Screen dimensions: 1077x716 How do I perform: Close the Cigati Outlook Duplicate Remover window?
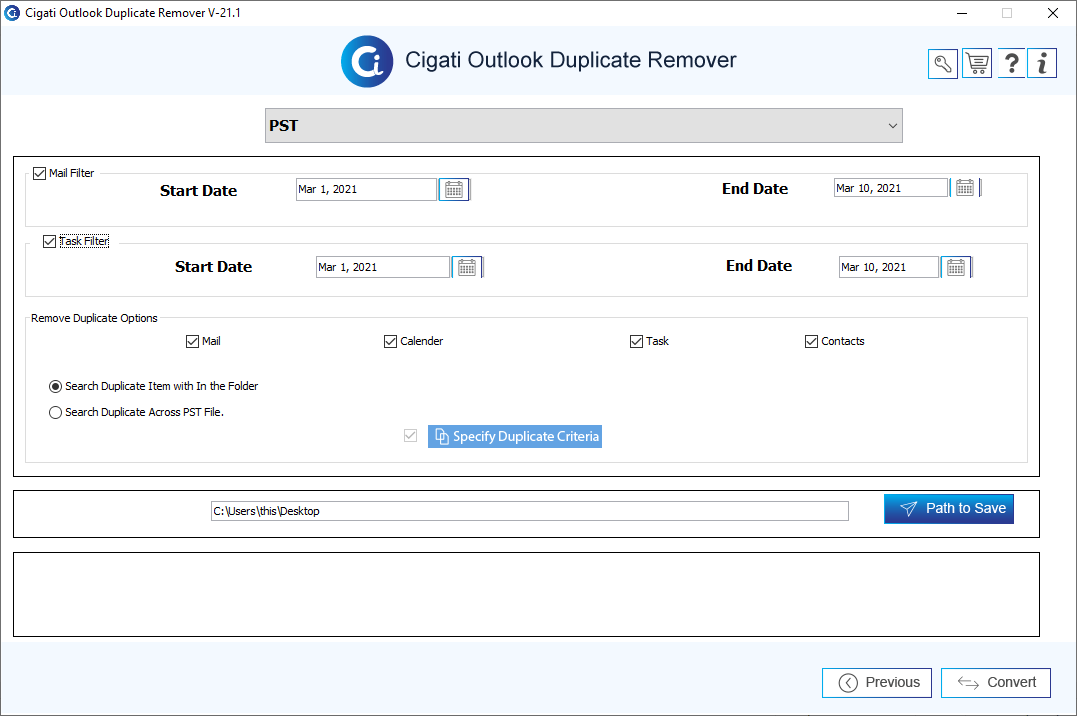click(x=1052, y=13)
